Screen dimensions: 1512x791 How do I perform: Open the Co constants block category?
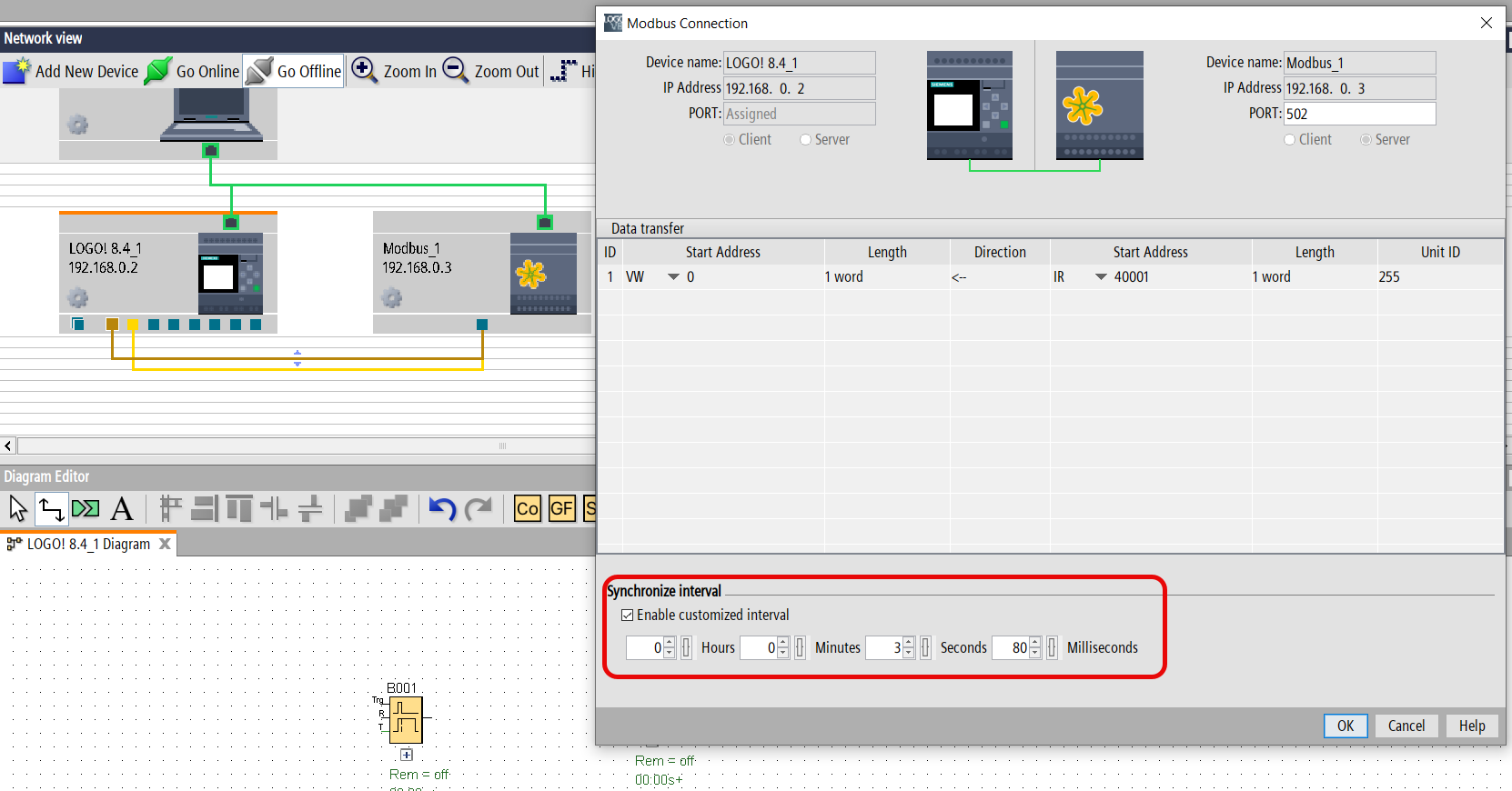pyautogui.click(x=528, y=509)
